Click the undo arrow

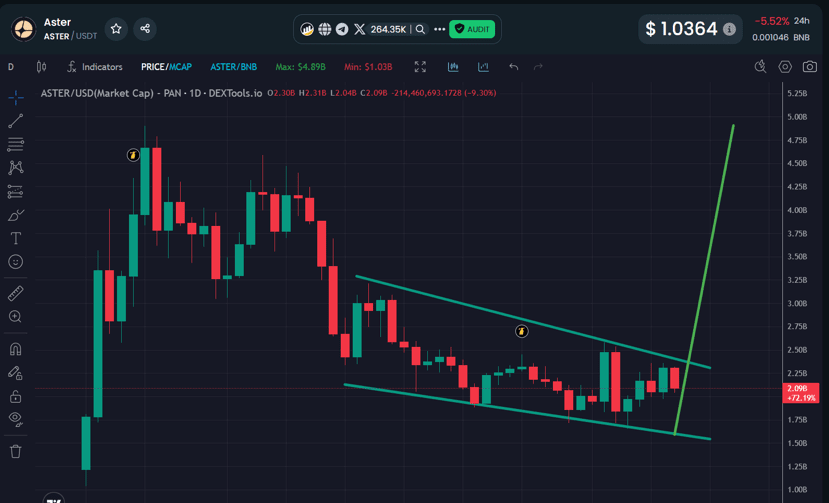[513, 67]
